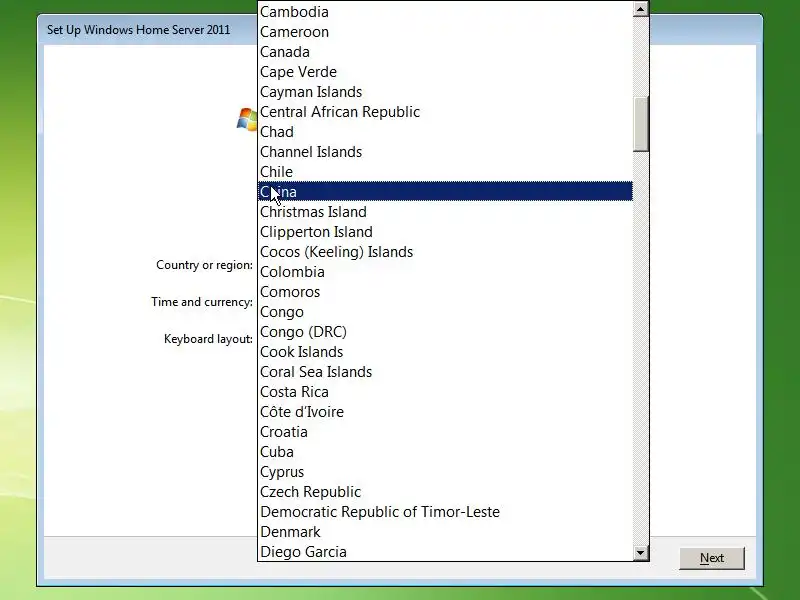Choose Central African Republic
The height and width of the screenshot is (600, 800).
point(445,112)
